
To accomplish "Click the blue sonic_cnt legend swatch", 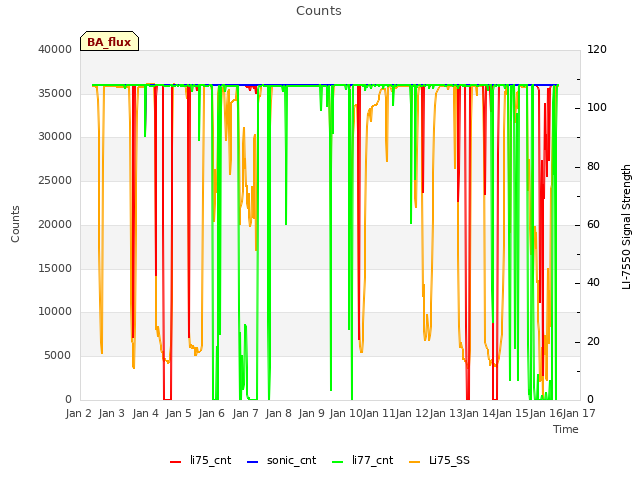I will point(253,462).
